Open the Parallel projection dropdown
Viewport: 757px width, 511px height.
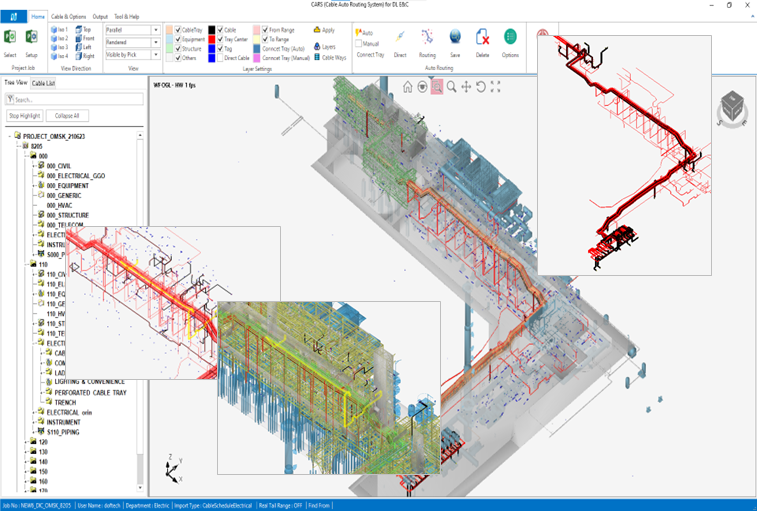156,30
